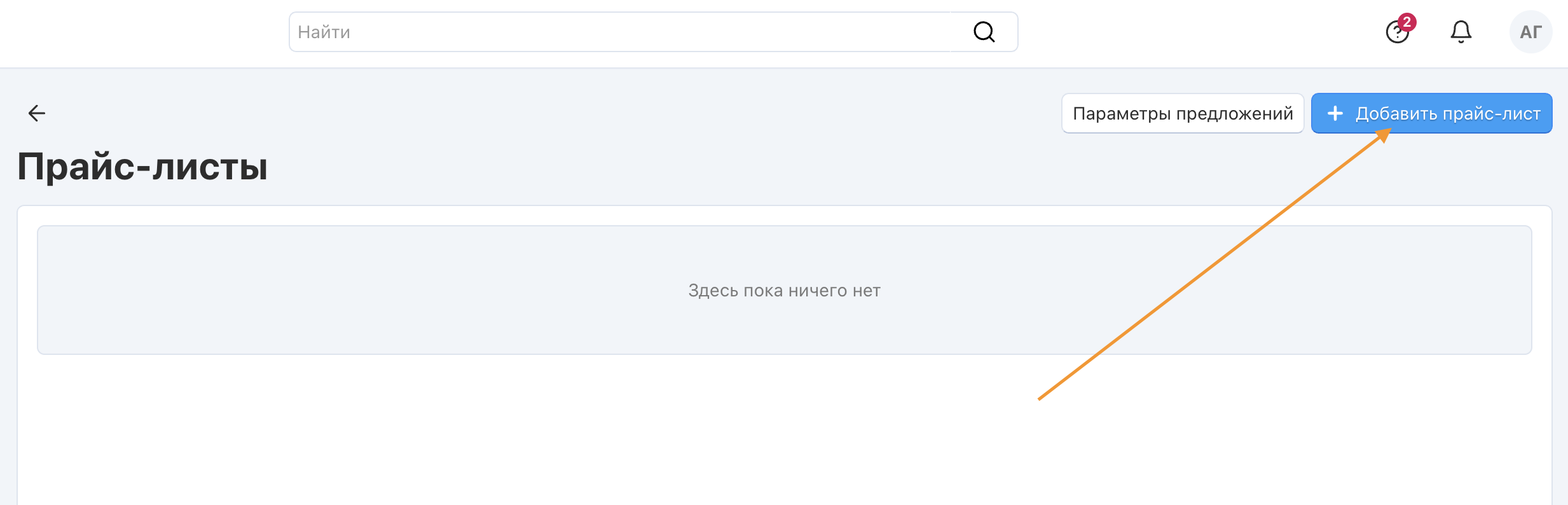Click the plus icon in the add button
Image resolution: width=1568 pixels, height=505 pixels.
tap(1335, 113)
